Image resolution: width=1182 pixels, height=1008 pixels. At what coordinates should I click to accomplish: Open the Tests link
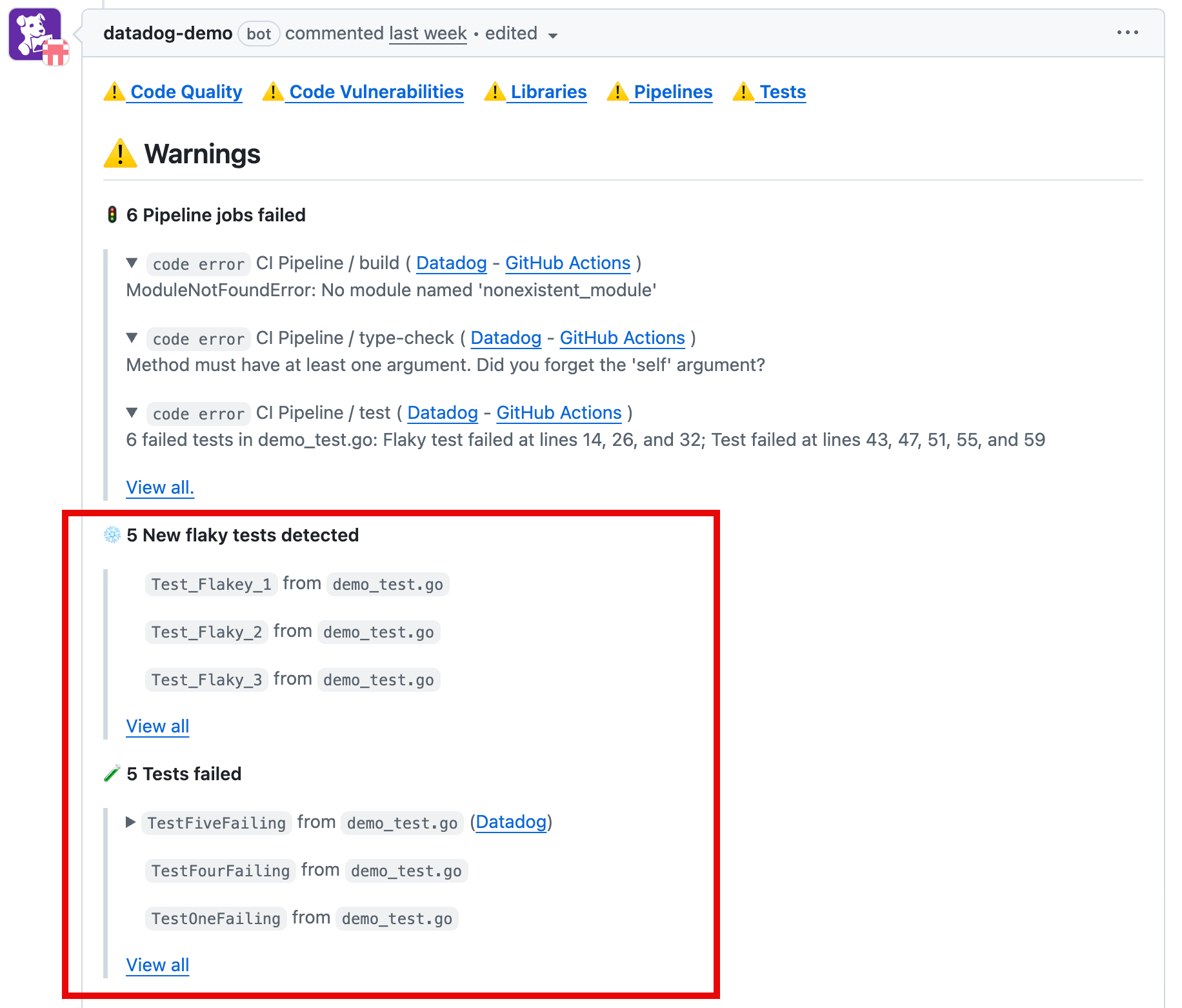click(x=783, y=92)
